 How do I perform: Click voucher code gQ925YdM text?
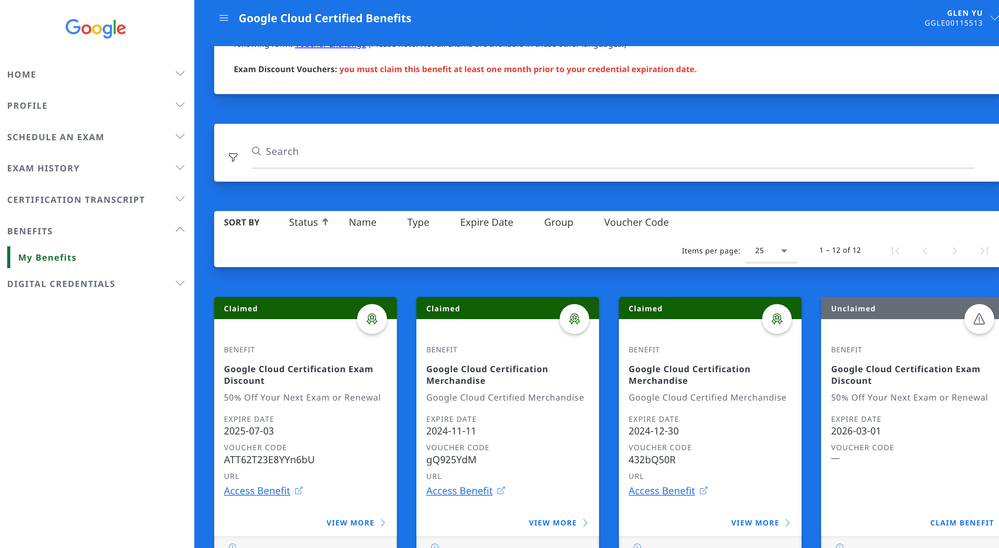(451, 459)
